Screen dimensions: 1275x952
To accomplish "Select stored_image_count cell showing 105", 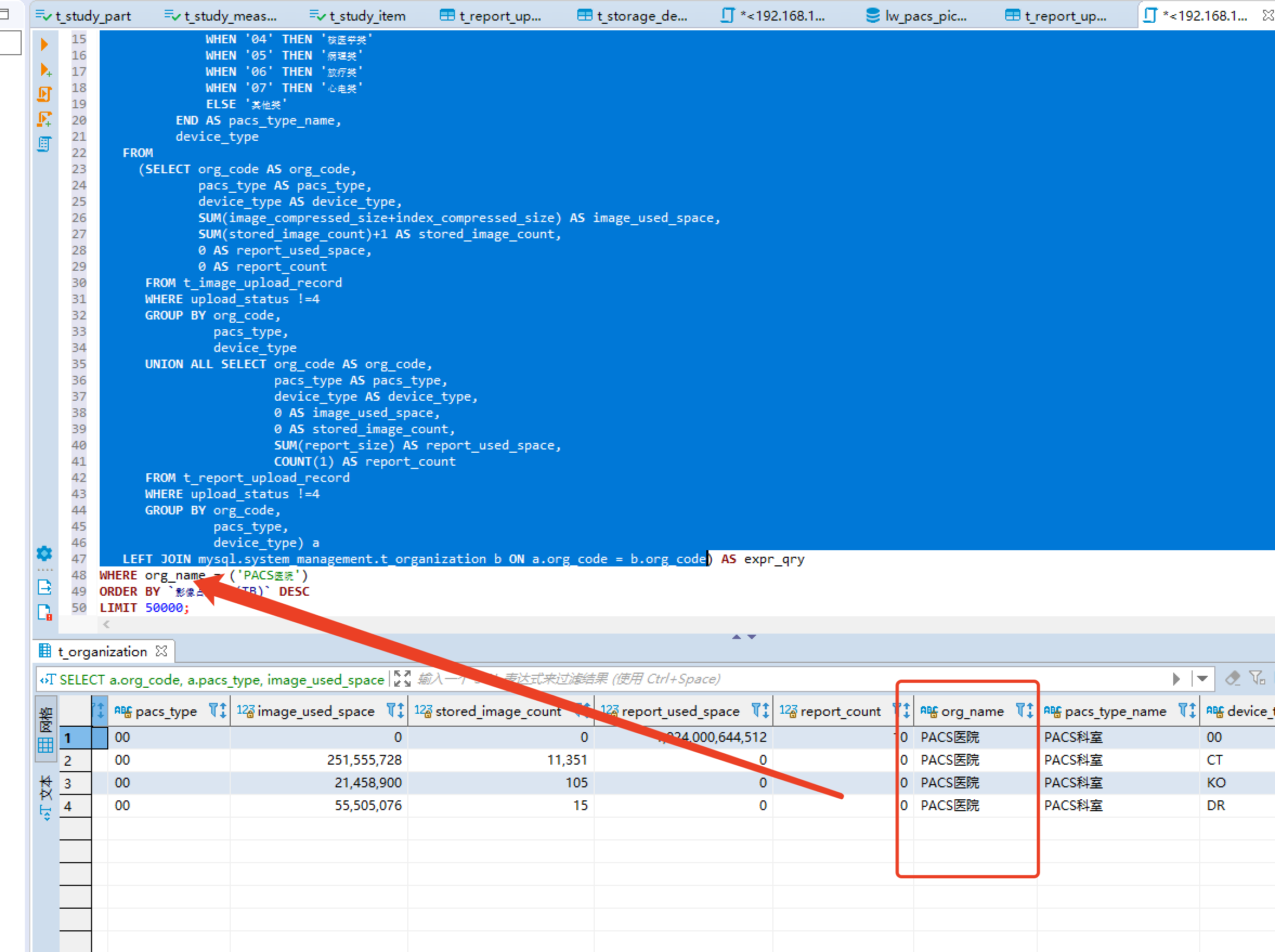I will (x=501, y=783).
